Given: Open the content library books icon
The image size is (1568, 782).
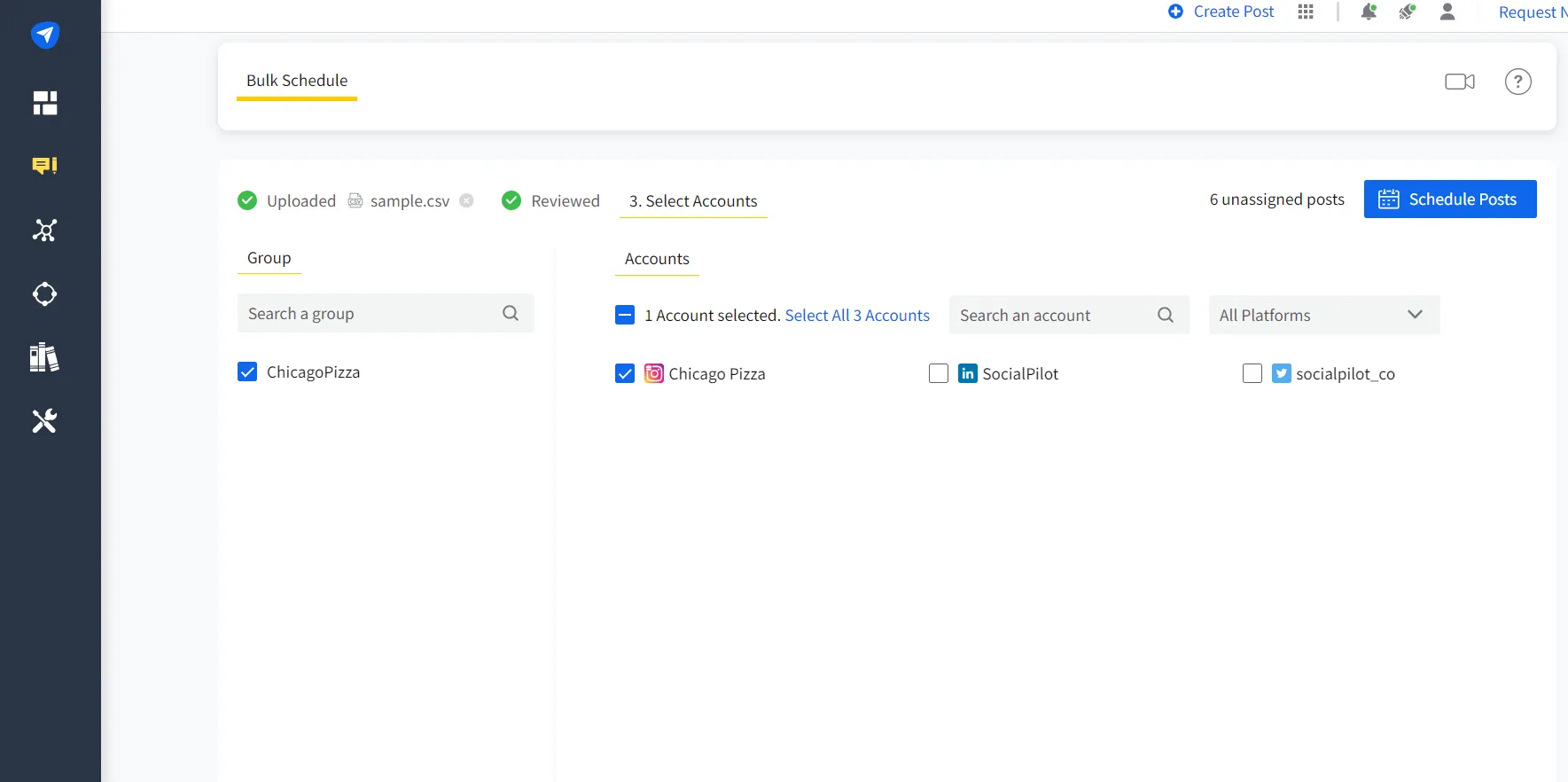Looking at the screenshot, I should (44, 357).
